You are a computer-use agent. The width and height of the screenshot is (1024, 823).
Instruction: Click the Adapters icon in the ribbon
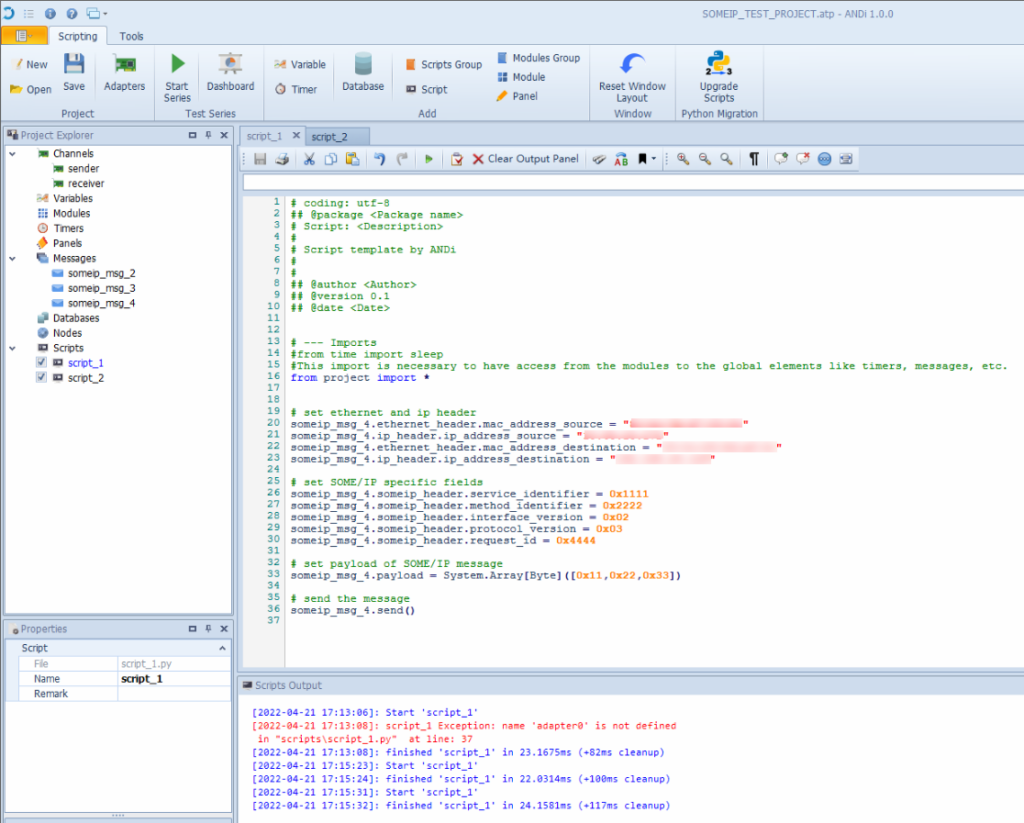tap(125, 65)
